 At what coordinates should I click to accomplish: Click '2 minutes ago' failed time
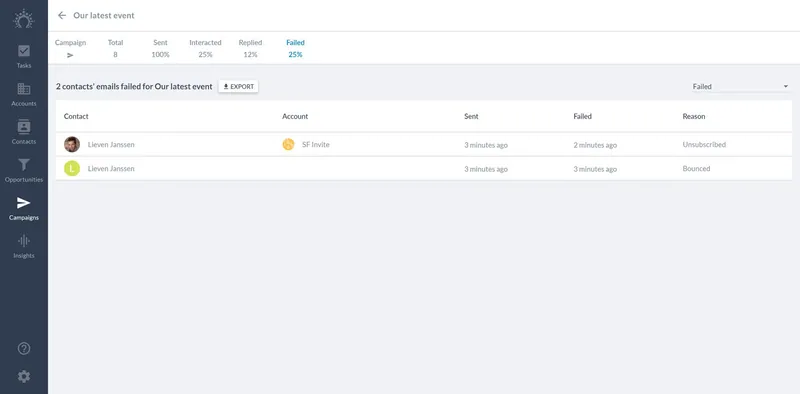pyautogui.click(x=595, y=145)
